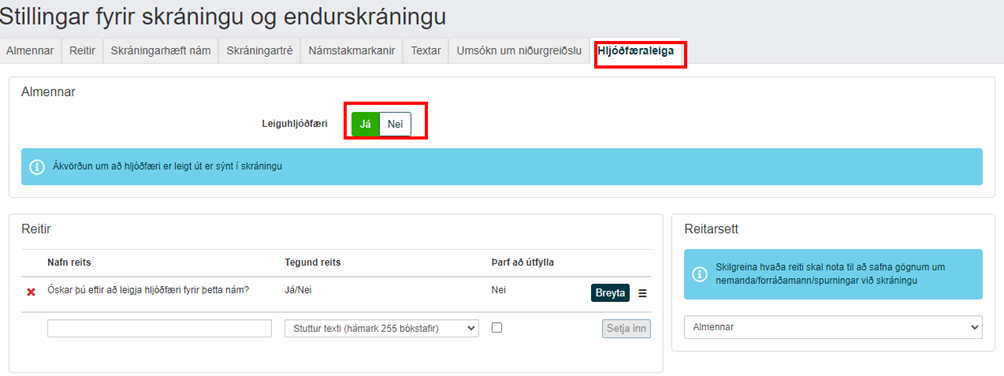Set Leiguhljóðfæri toggle to Já
This screenshot has height=376, width=1004.
tap(366, 124)
